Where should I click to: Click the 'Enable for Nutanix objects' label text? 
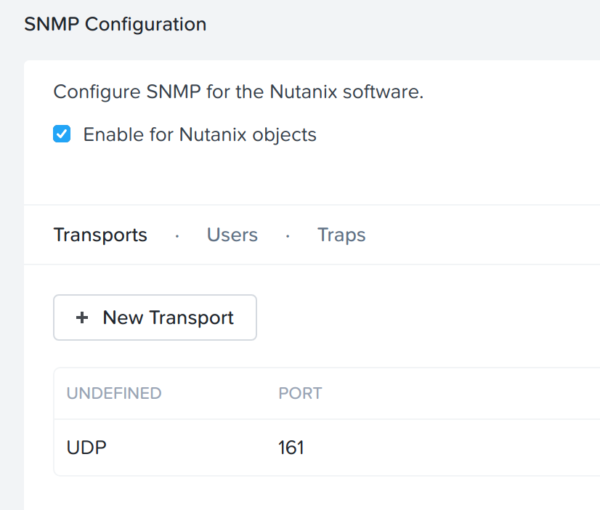point(200,135)
